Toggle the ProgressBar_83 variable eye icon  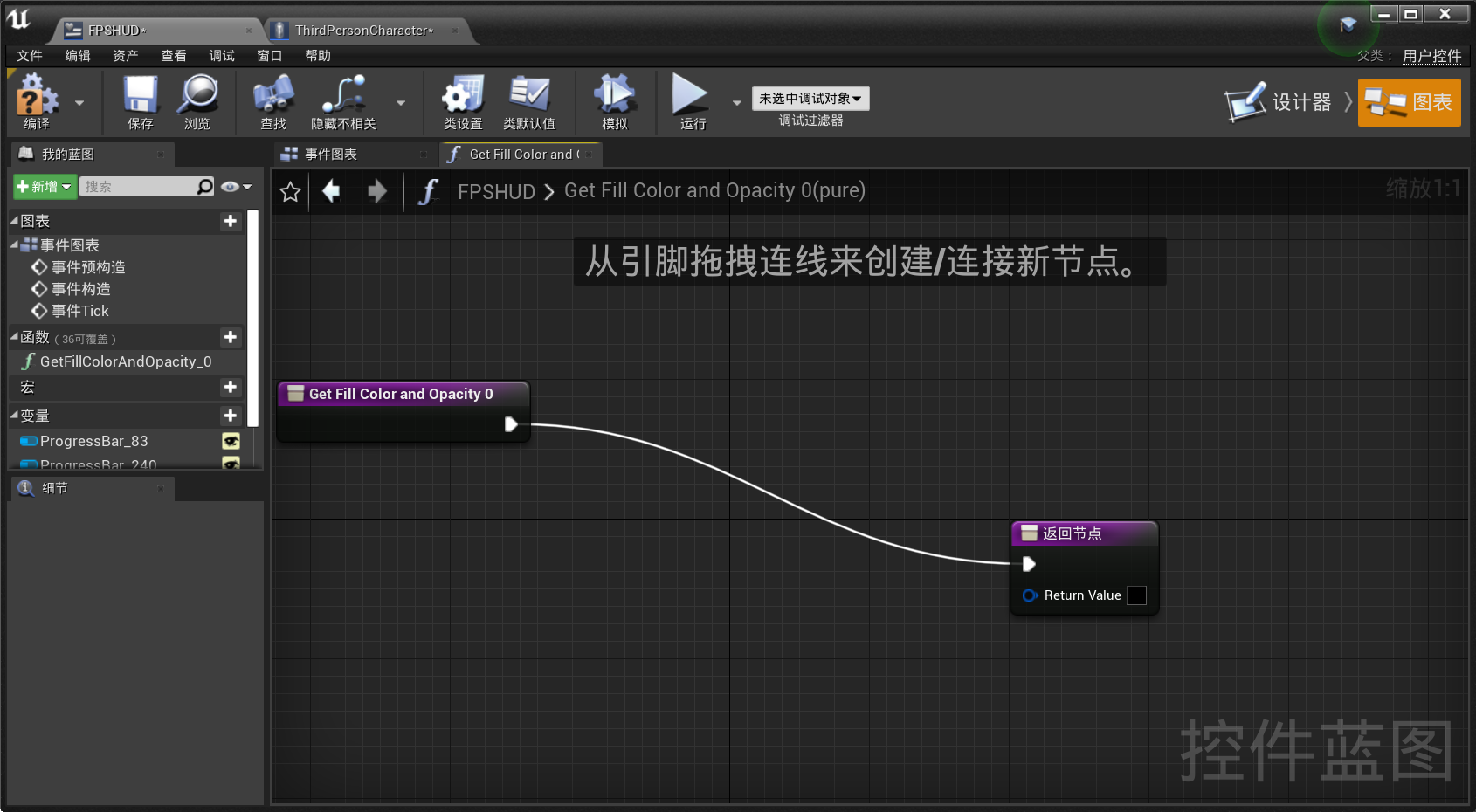point(231,442)
